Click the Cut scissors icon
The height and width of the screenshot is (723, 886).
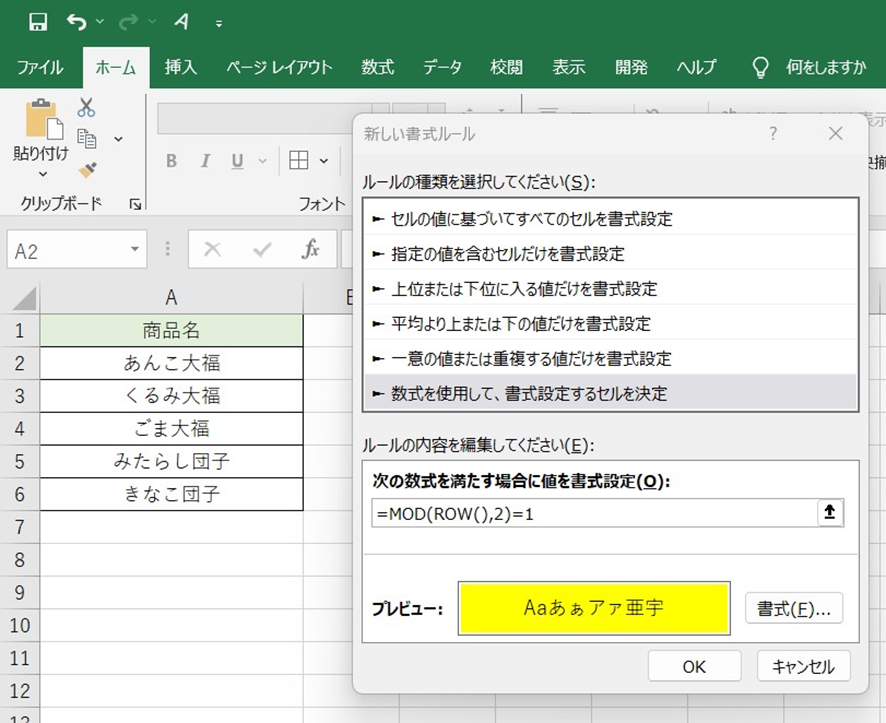(86, 108)
